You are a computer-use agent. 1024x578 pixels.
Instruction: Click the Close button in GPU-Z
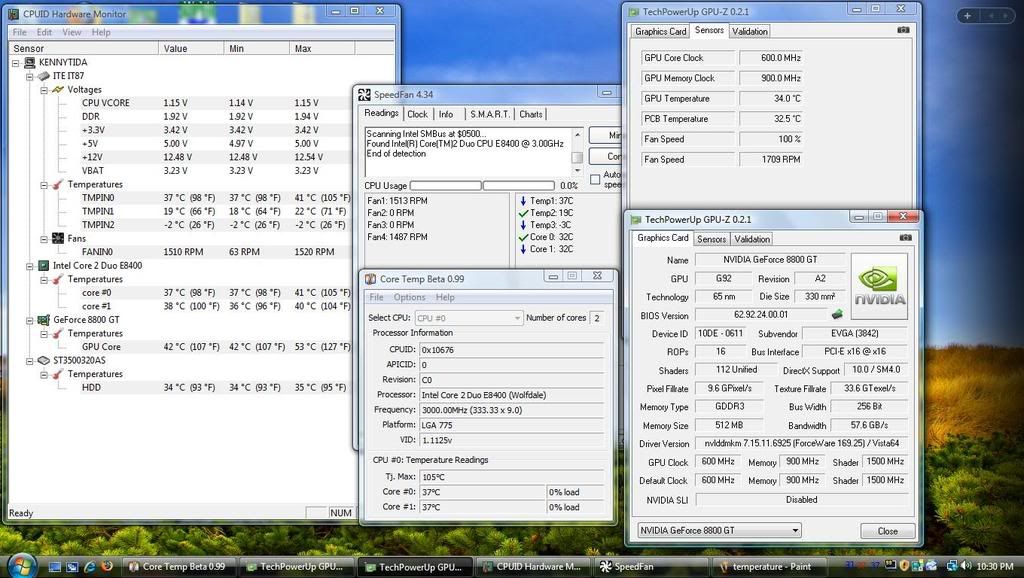886,531
